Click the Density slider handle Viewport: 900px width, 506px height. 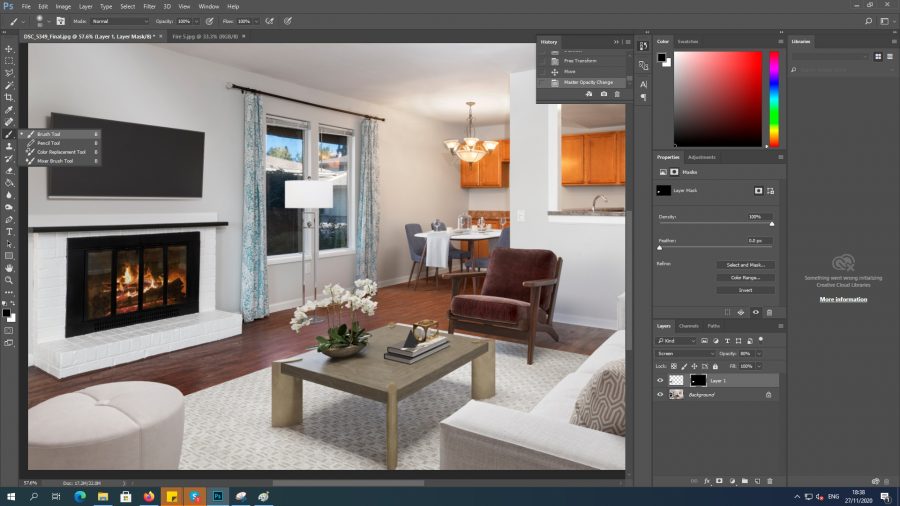[x=772, y=224]
